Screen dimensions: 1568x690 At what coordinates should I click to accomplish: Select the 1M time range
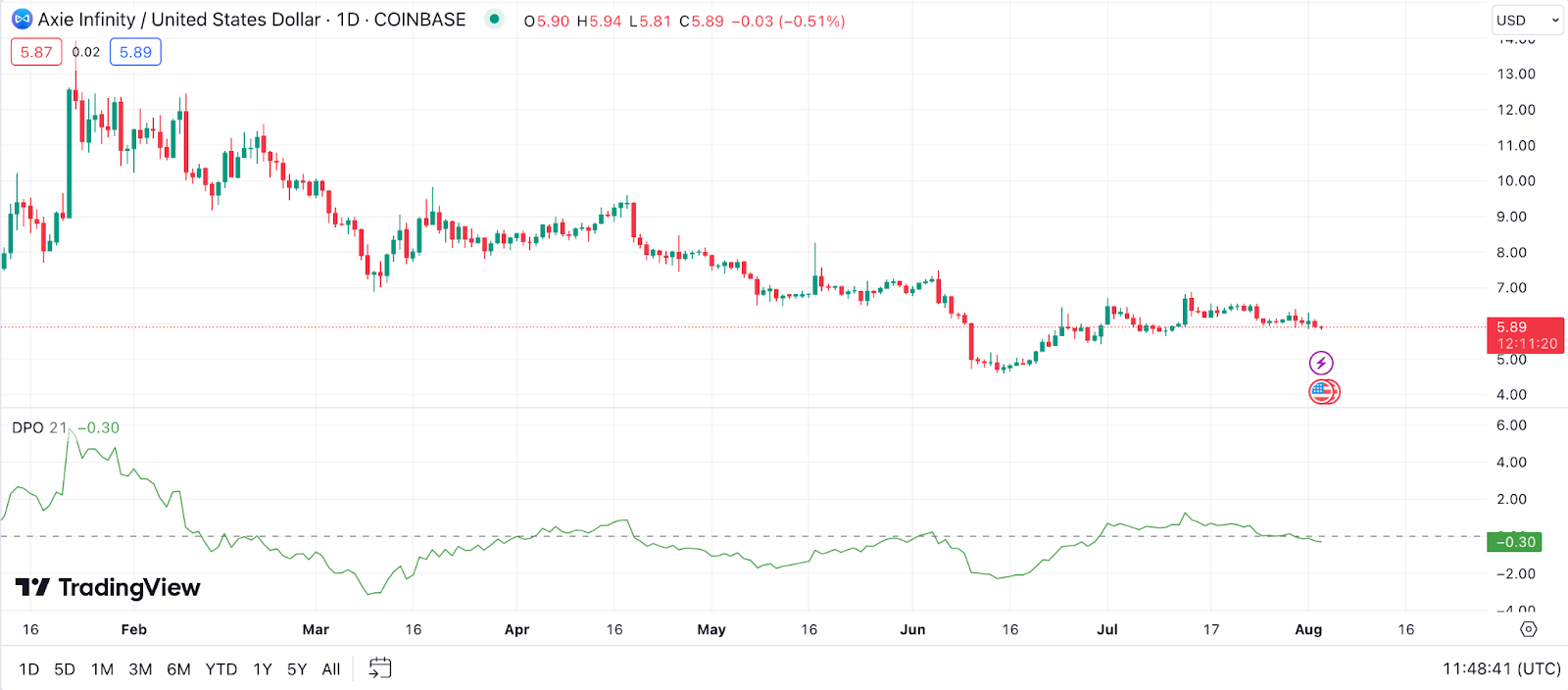click(x=102, y=669)
